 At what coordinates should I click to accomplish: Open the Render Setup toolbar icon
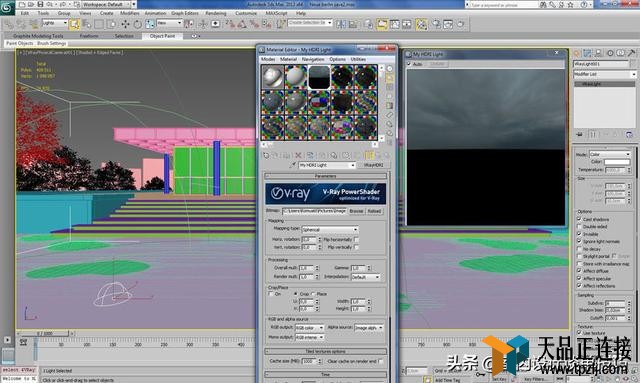point(436,24)
